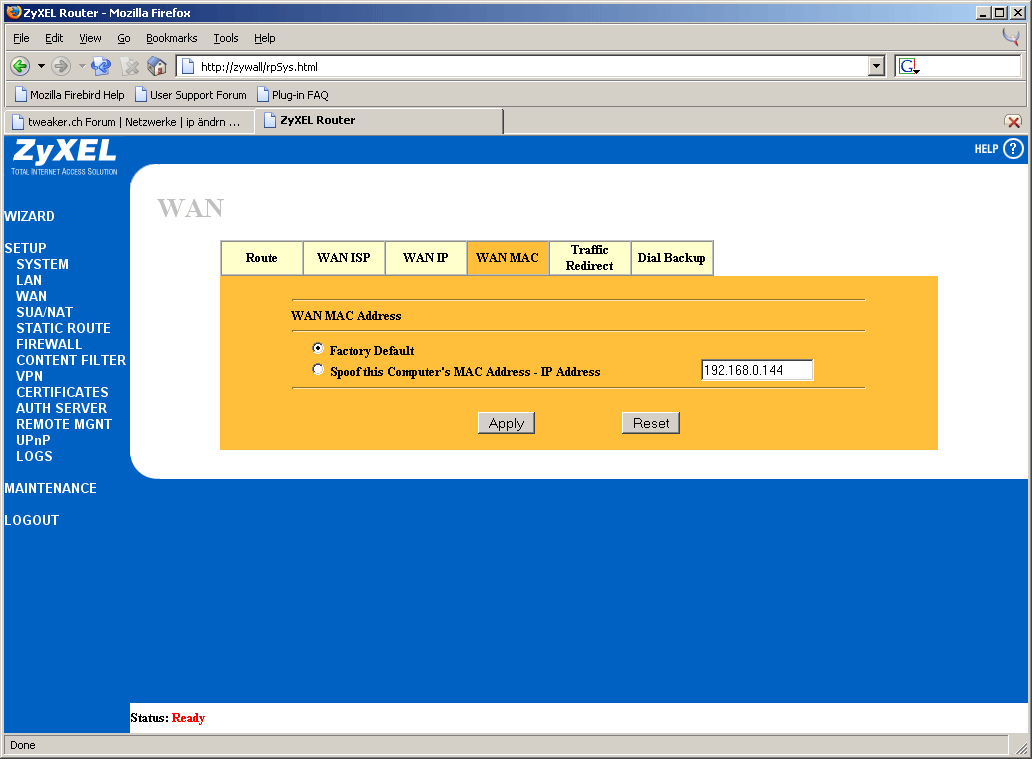Click the Google search engine icon
This screenshot has height=759, width=1032.
click(x=908, y=66)
